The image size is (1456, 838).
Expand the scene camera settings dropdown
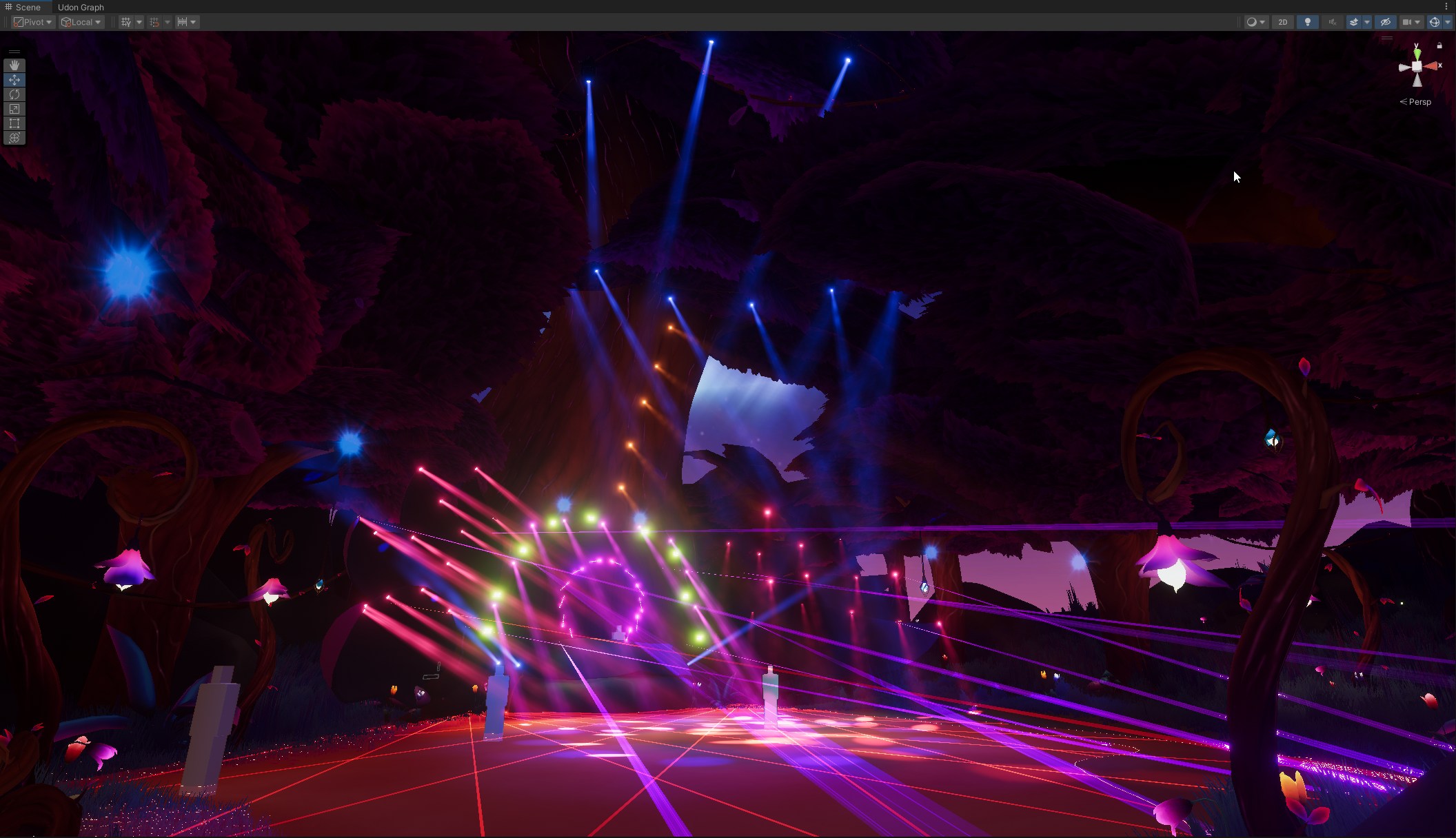(x=1410, y=22)
